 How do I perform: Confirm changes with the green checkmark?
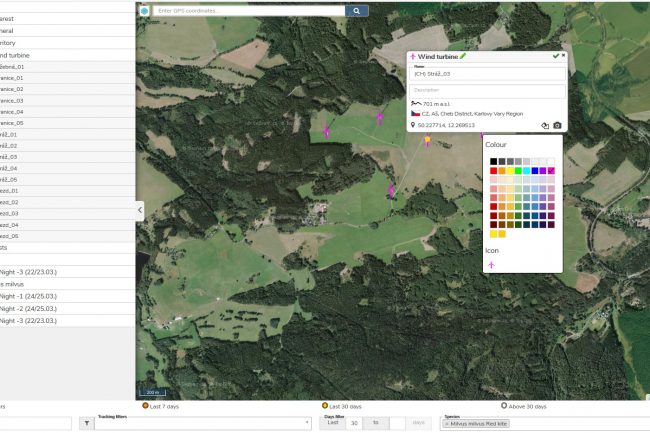coord(555,57)
